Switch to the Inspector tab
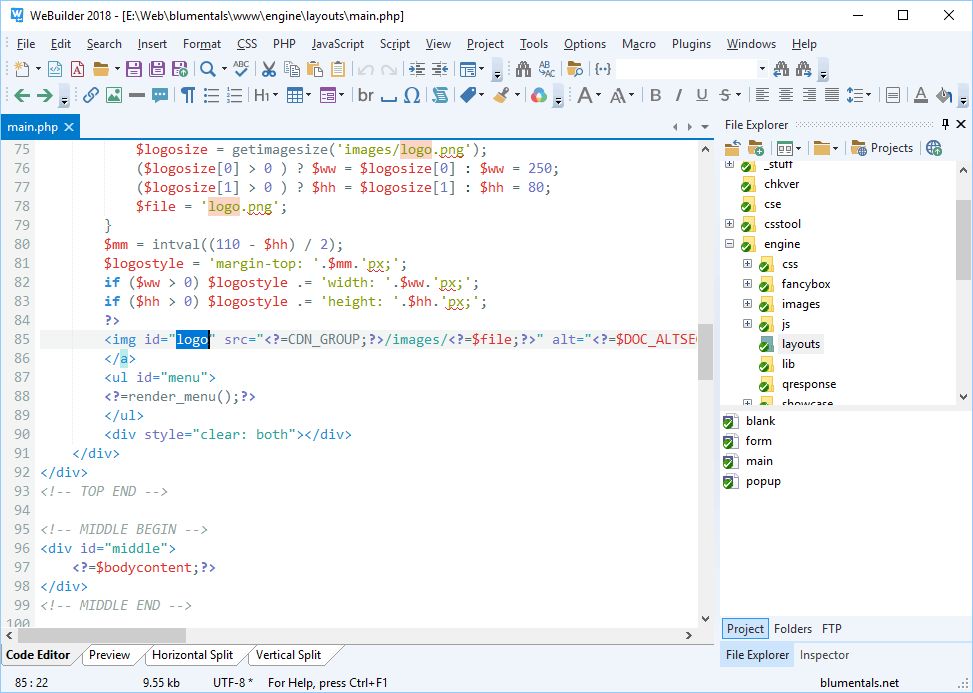973x693 pixels. coord(824,655)
